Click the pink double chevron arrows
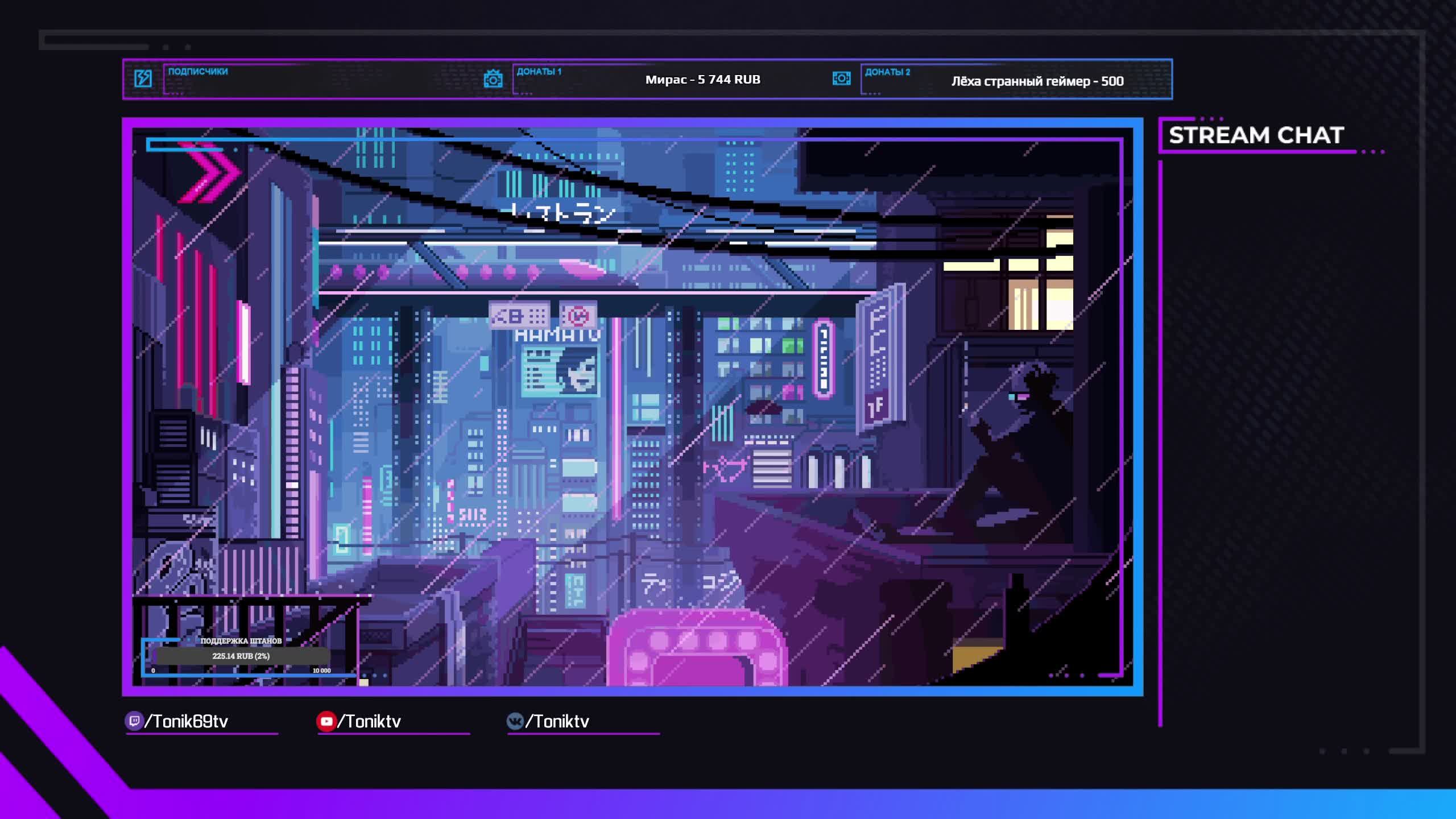The image size is (1456, 819). (209, 172)
